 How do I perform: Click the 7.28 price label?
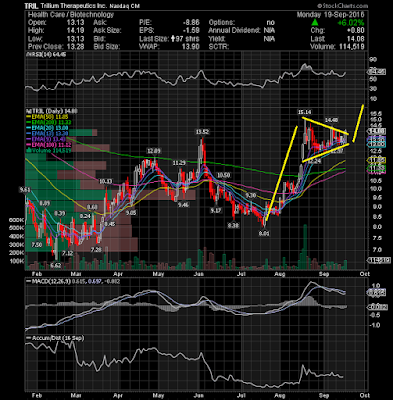[x=96, y=249]
